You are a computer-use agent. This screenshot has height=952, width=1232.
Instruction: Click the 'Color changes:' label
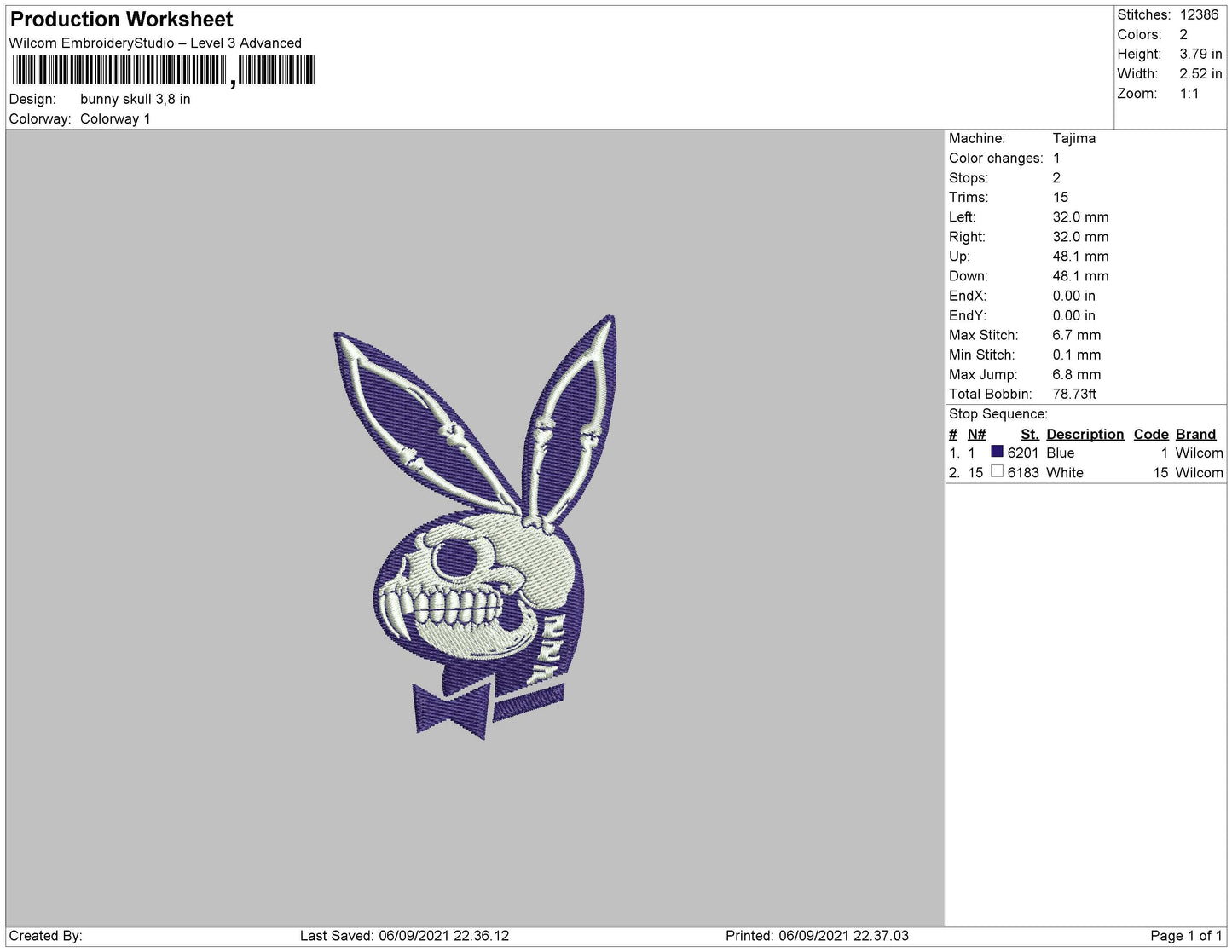click(996, 158)
